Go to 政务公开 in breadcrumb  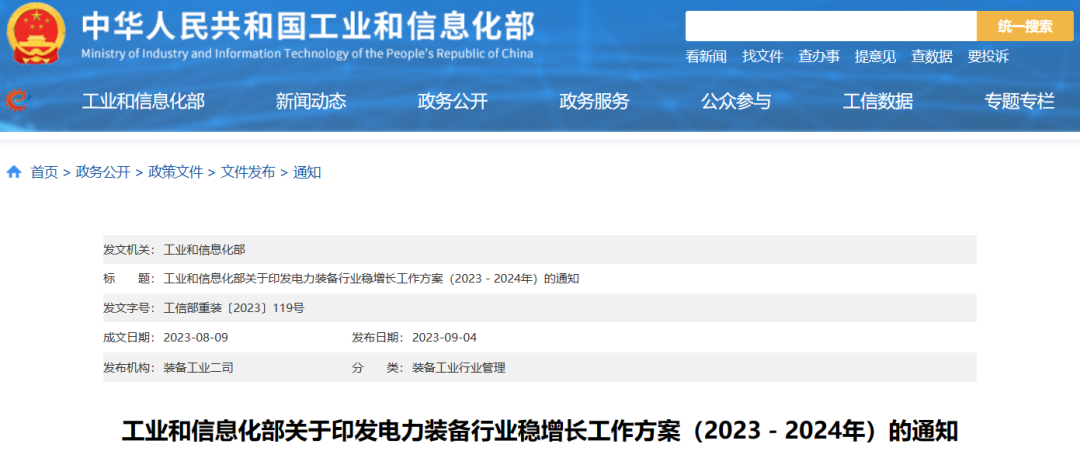(x=103, y=172)
